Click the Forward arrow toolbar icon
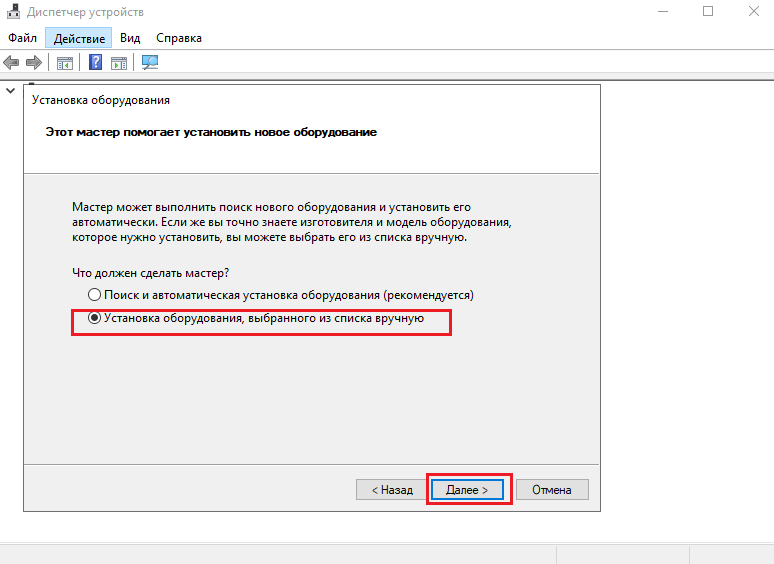Viewport: 774px width, 564px height. pos(34,63)
